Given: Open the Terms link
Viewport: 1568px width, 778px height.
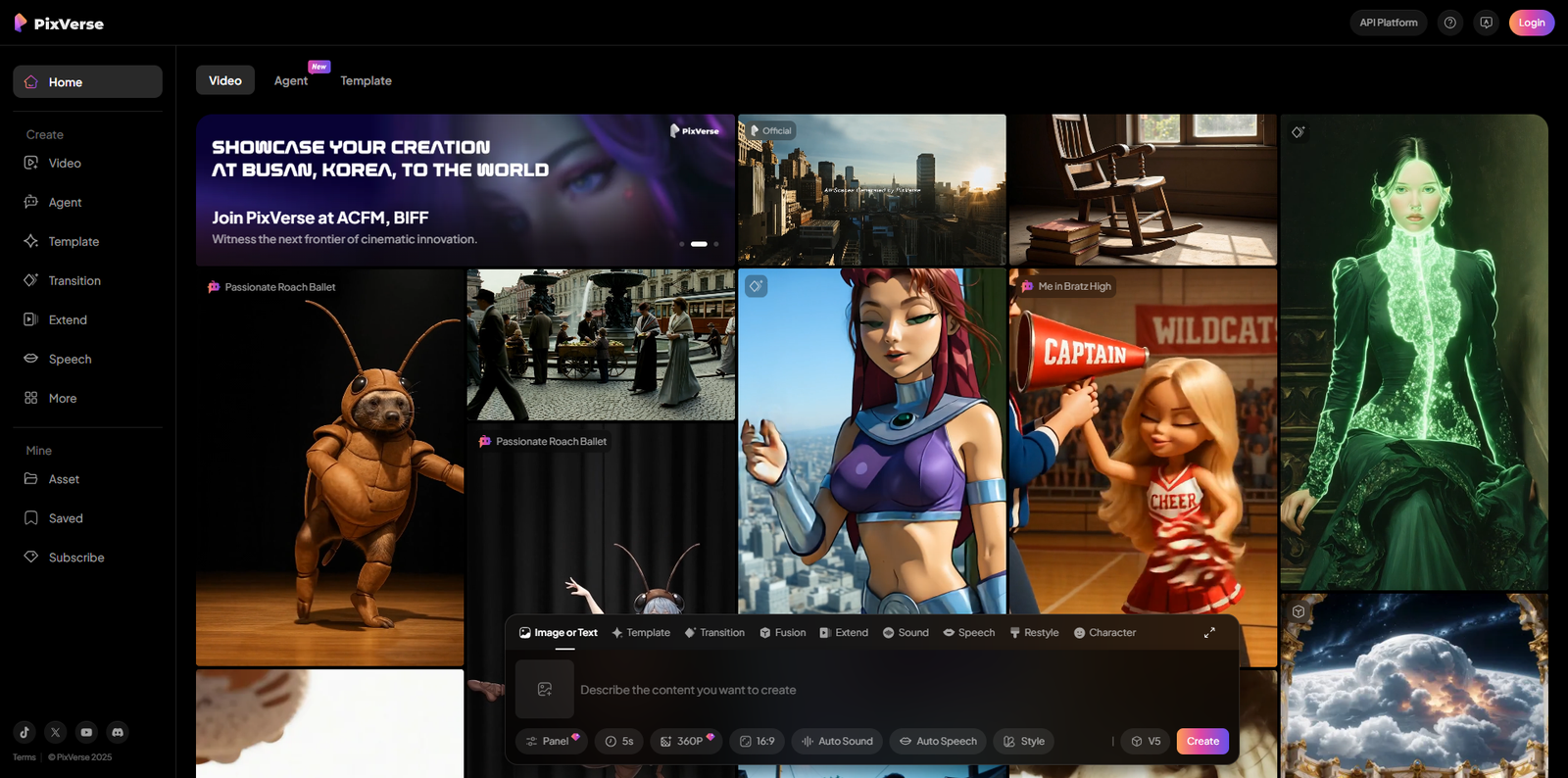Looking at the screenshot, I should point(24,757).
